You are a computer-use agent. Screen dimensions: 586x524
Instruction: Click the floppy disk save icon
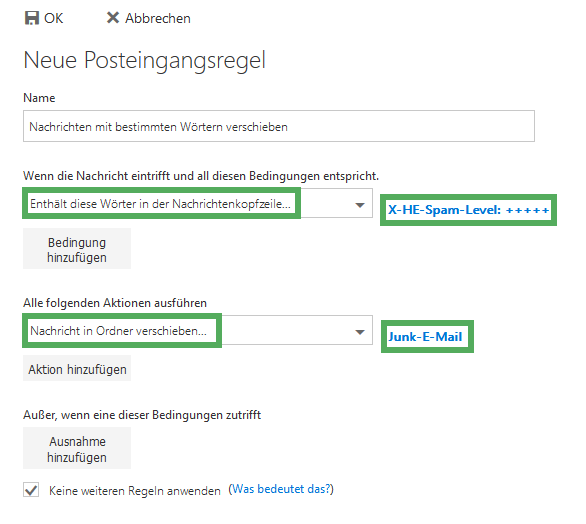coord(32,18)
